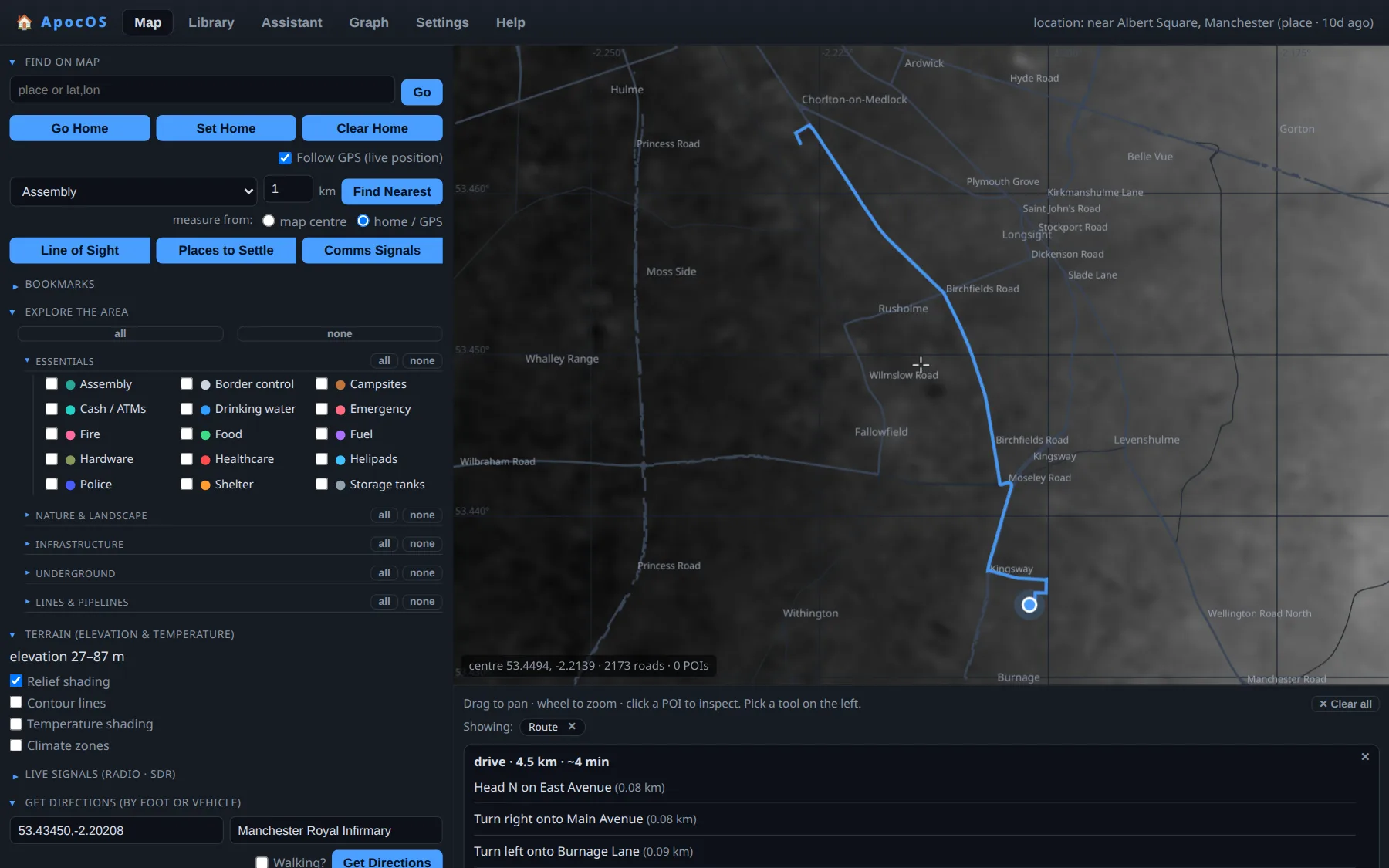Open the Help tab
This screenshot has height=868, width=1389.
pyautogui.click(x=510, y=22)
